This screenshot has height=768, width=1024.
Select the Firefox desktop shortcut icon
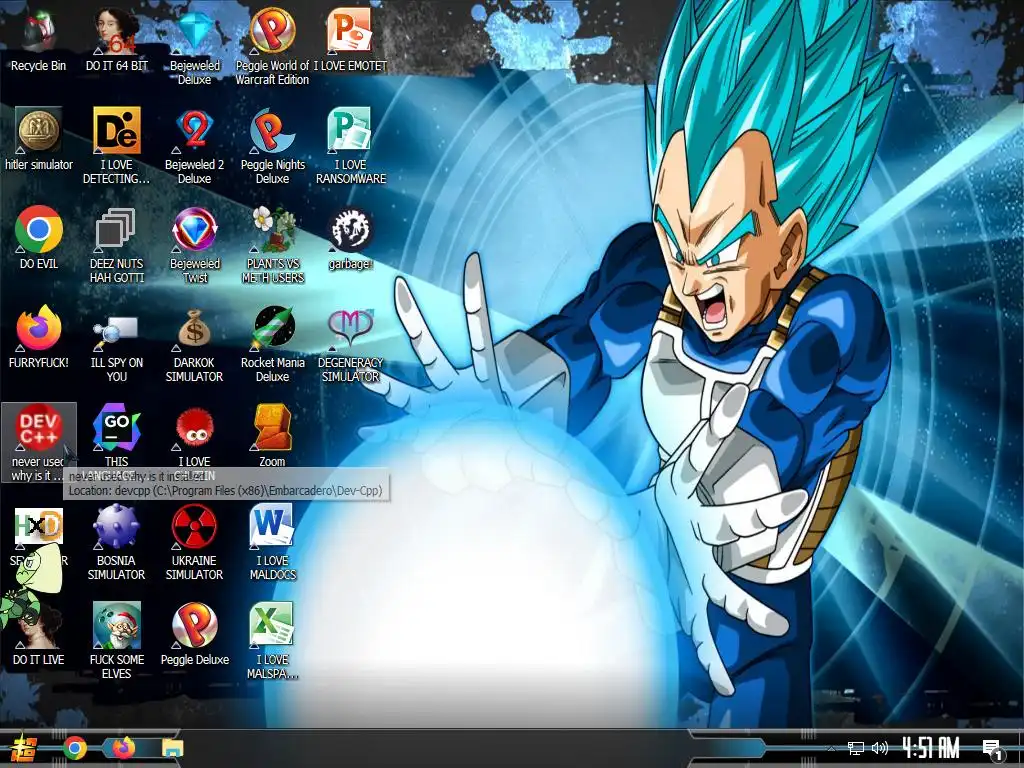pos(39,328)
